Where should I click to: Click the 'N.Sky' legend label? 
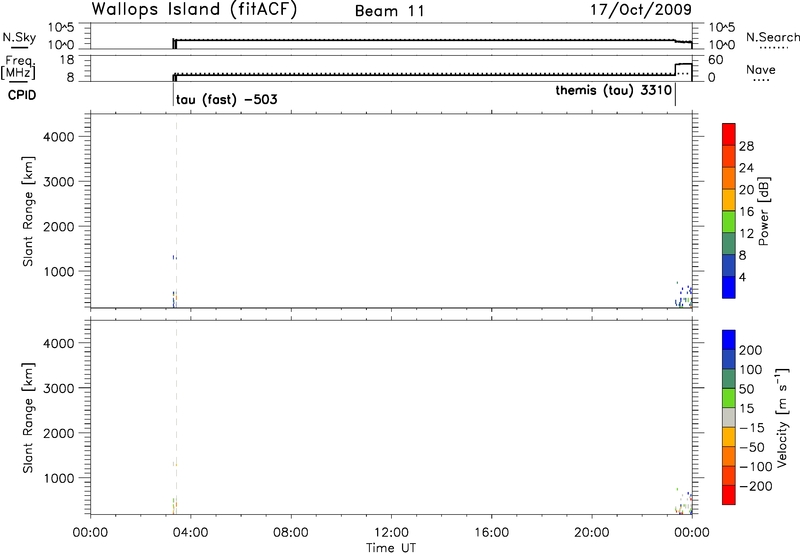click(19, 37)
